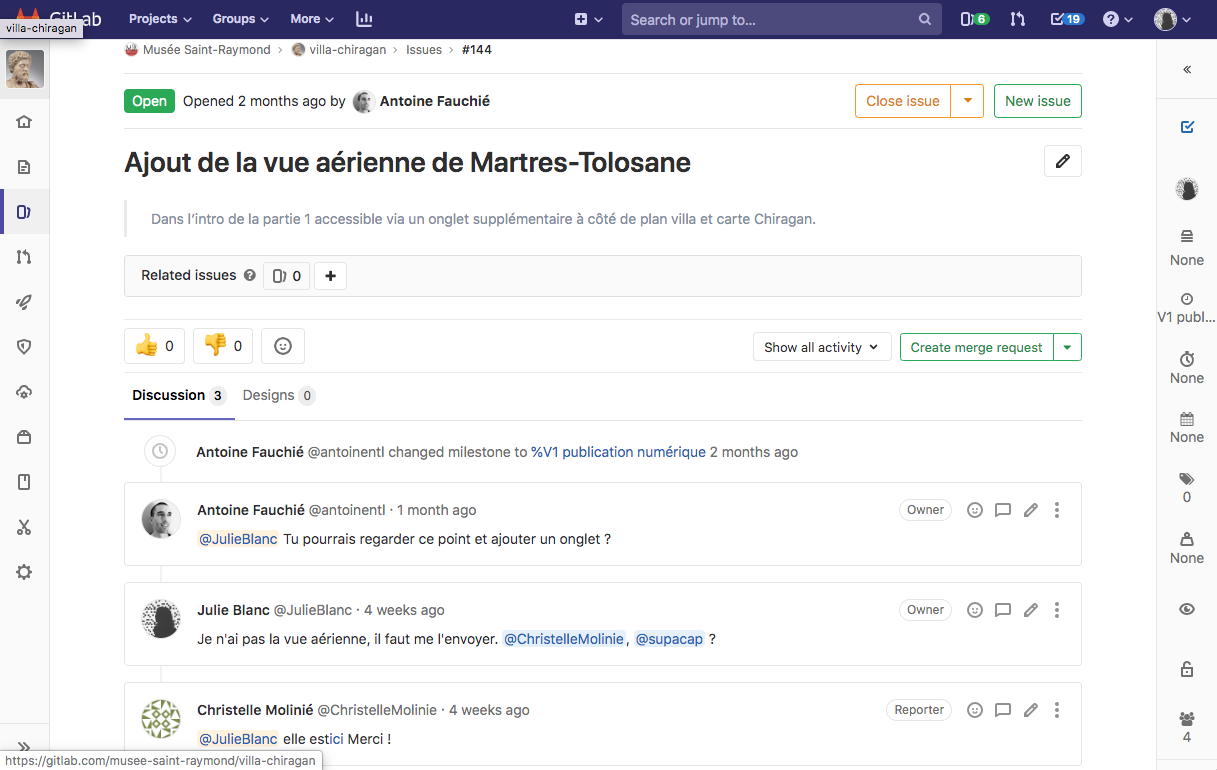The image size is (1217, 770).
Task: Click the New issue button
Action: 1037,101
